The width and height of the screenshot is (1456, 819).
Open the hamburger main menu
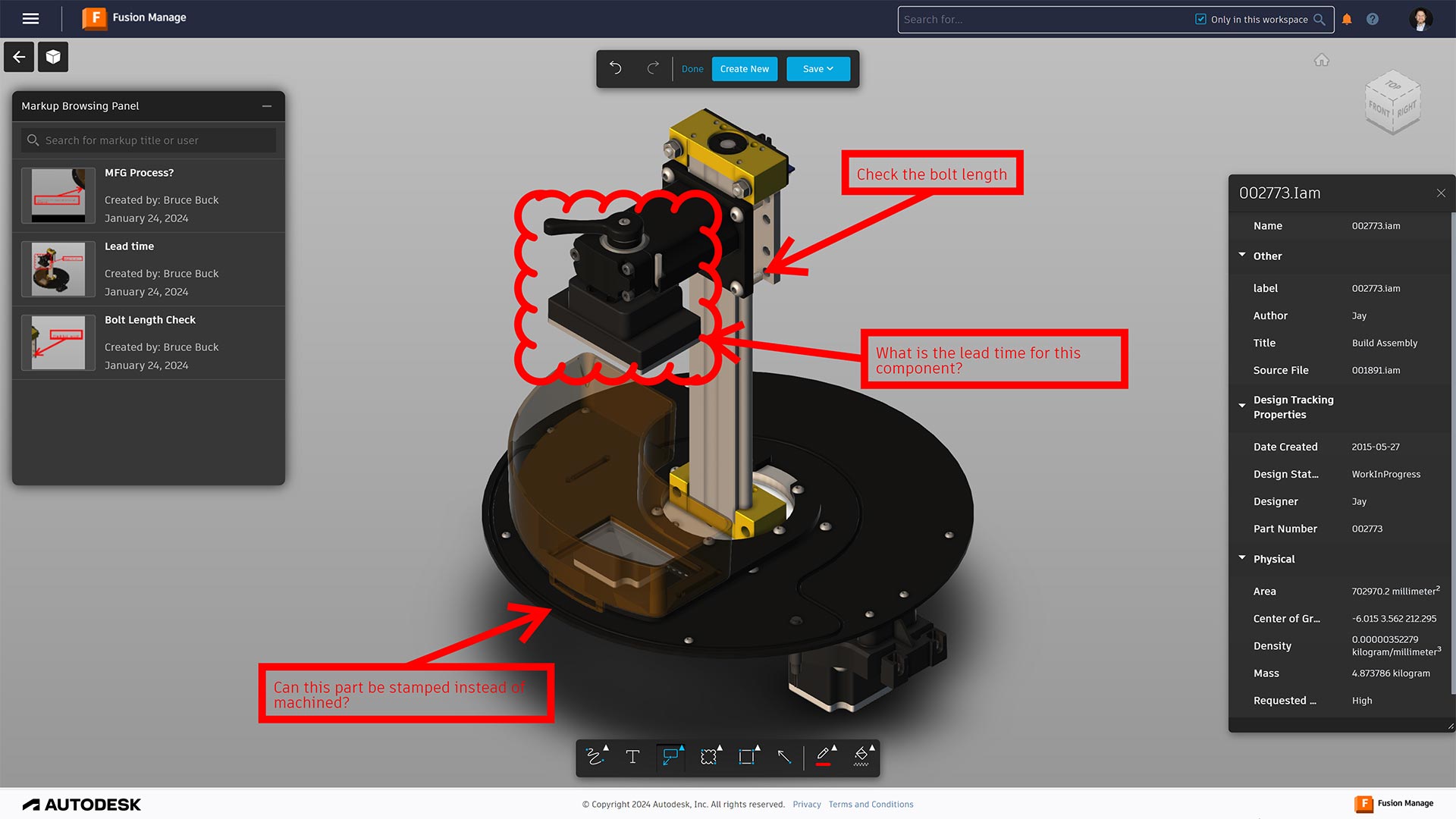(30, 18)
